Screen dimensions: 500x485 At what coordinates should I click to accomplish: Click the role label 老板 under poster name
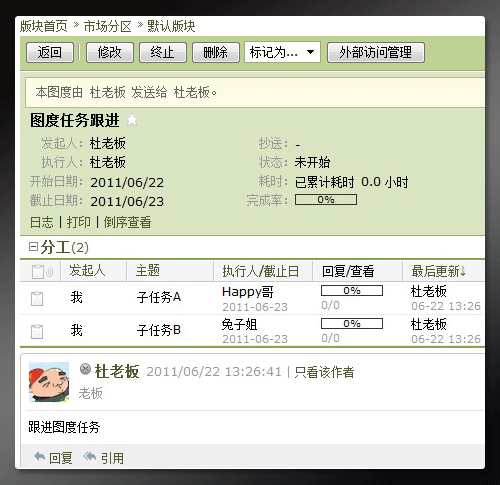[91, 393]
